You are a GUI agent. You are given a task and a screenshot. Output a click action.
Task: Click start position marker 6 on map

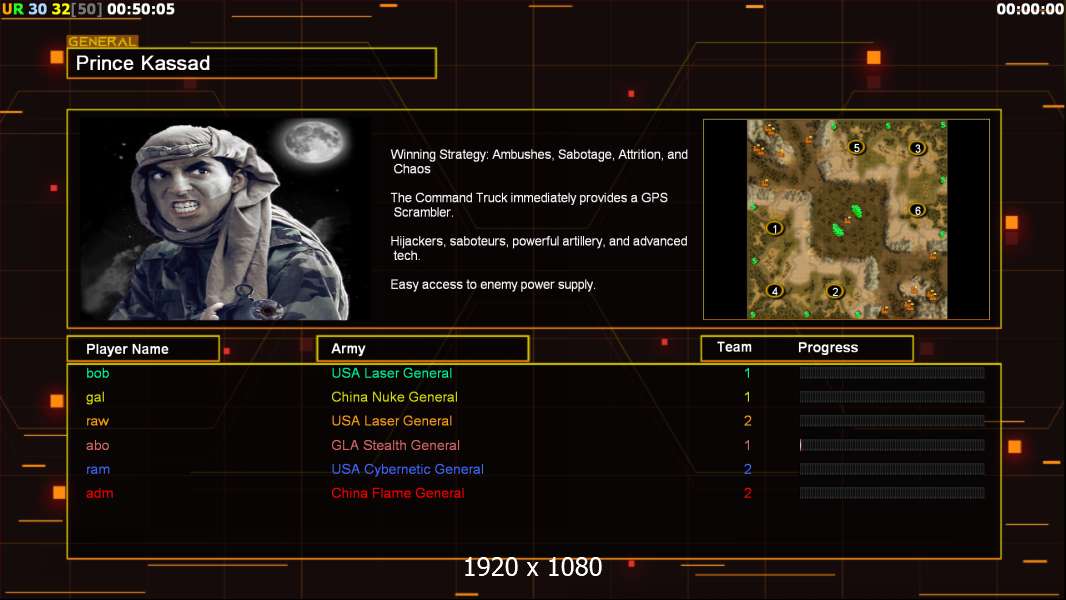coord(917,210)
